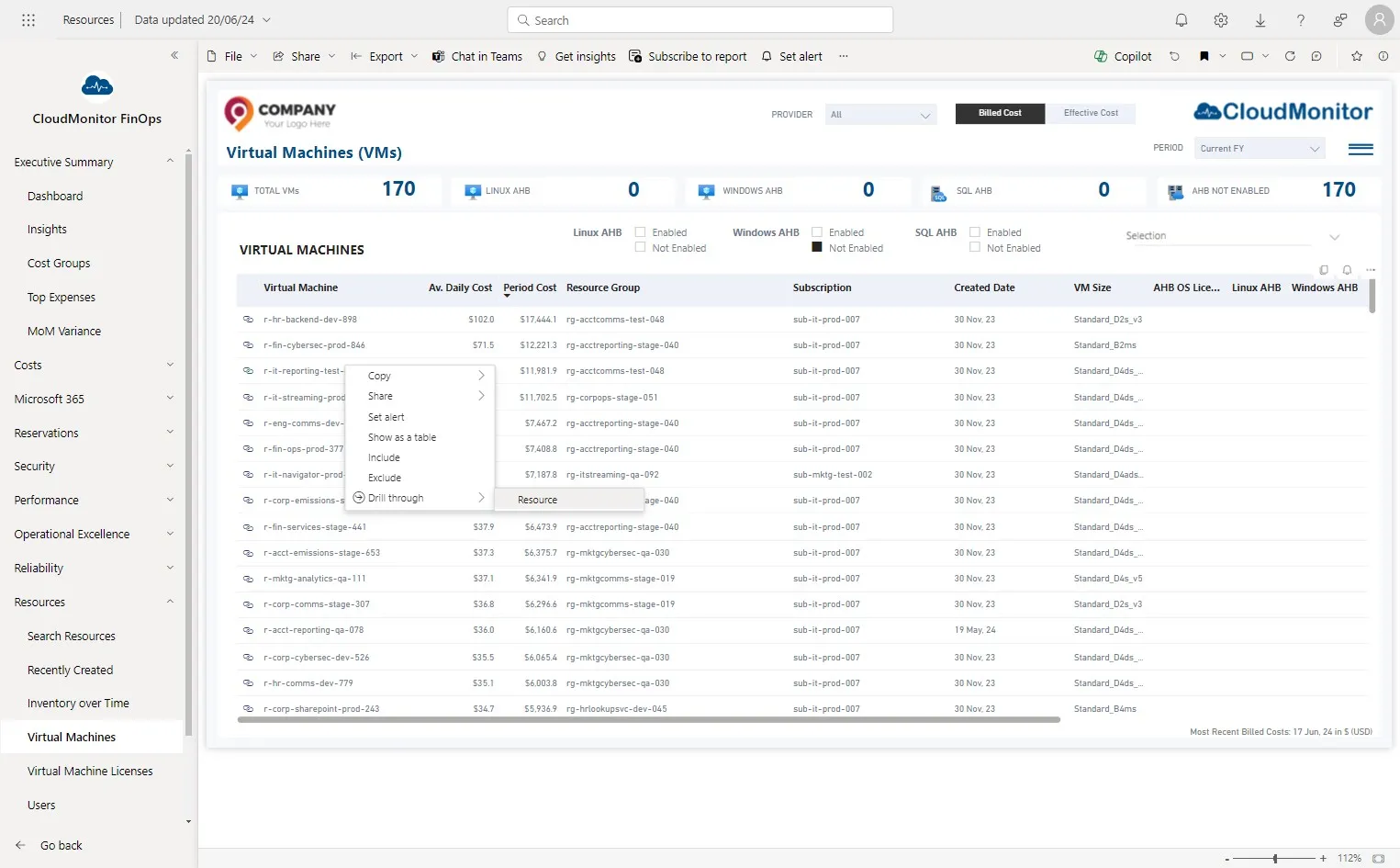Screen dimensions: 1400x868
Task: Open the comments icon
Action: [x=1316, y=56]
